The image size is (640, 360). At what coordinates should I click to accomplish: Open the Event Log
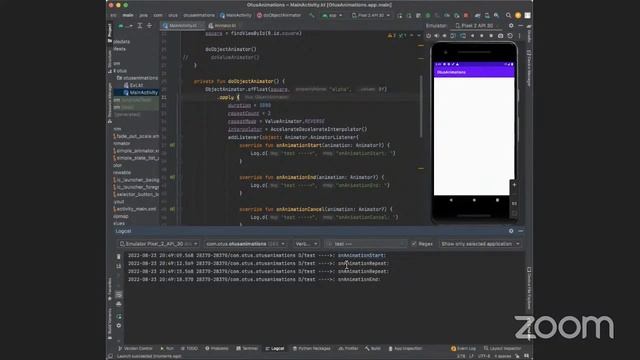(464, 348)
